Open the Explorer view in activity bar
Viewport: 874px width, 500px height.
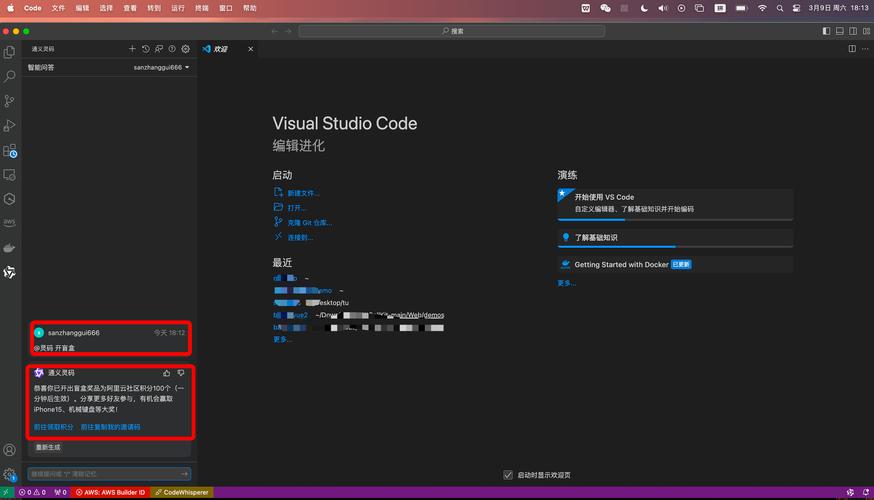(9, 52)
